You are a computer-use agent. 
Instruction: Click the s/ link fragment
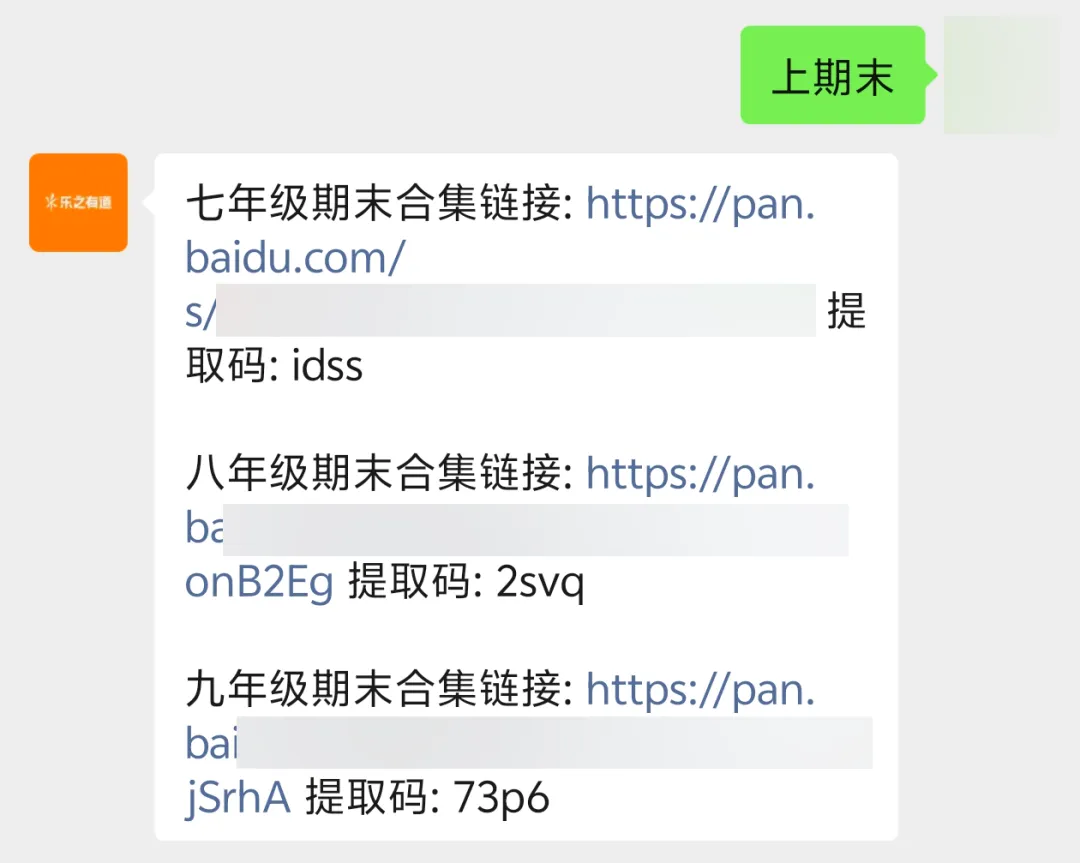200,312
